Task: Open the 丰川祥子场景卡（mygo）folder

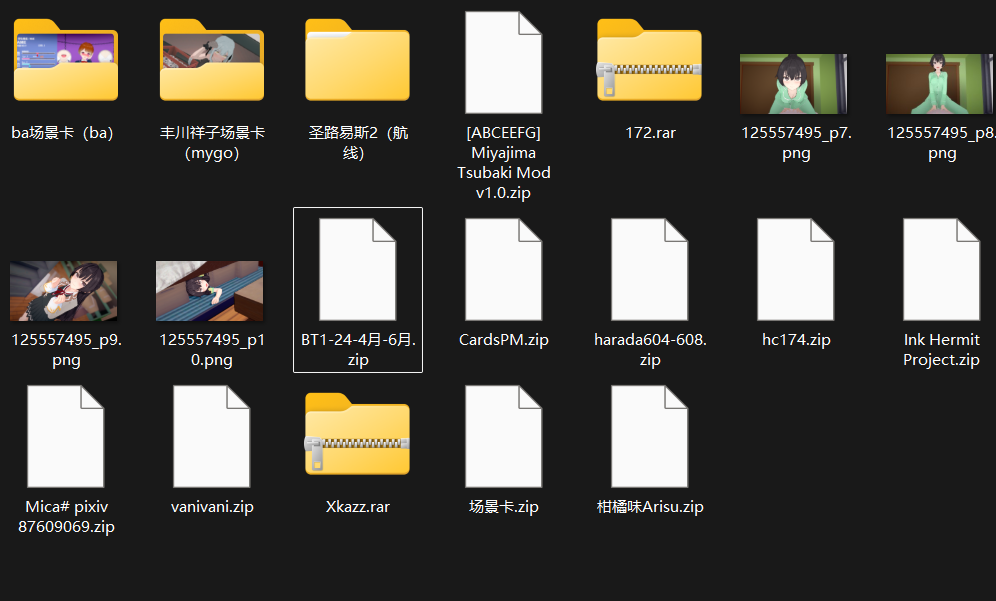Action: 212,64
